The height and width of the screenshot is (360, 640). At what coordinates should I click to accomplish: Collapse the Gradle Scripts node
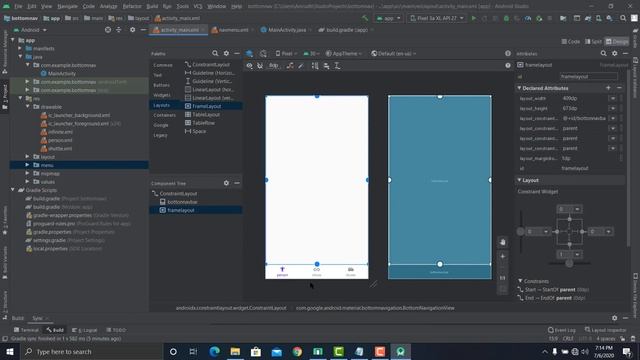click(x=13, y=190)
